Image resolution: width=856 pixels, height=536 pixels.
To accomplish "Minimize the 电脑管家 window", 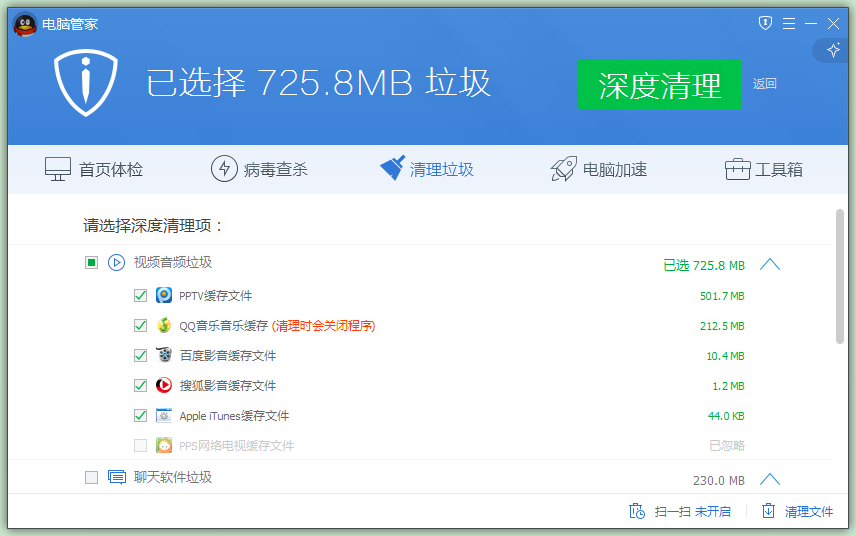I will coord(811,23).
